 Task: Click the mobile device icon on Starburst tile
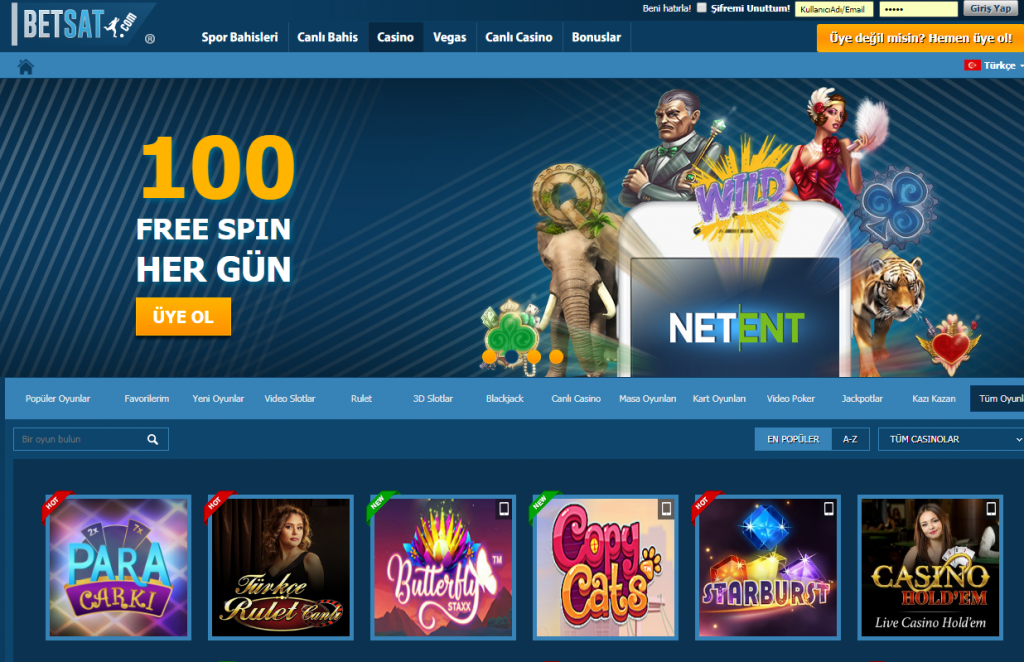pyautogui.click(x=828, y=509)
